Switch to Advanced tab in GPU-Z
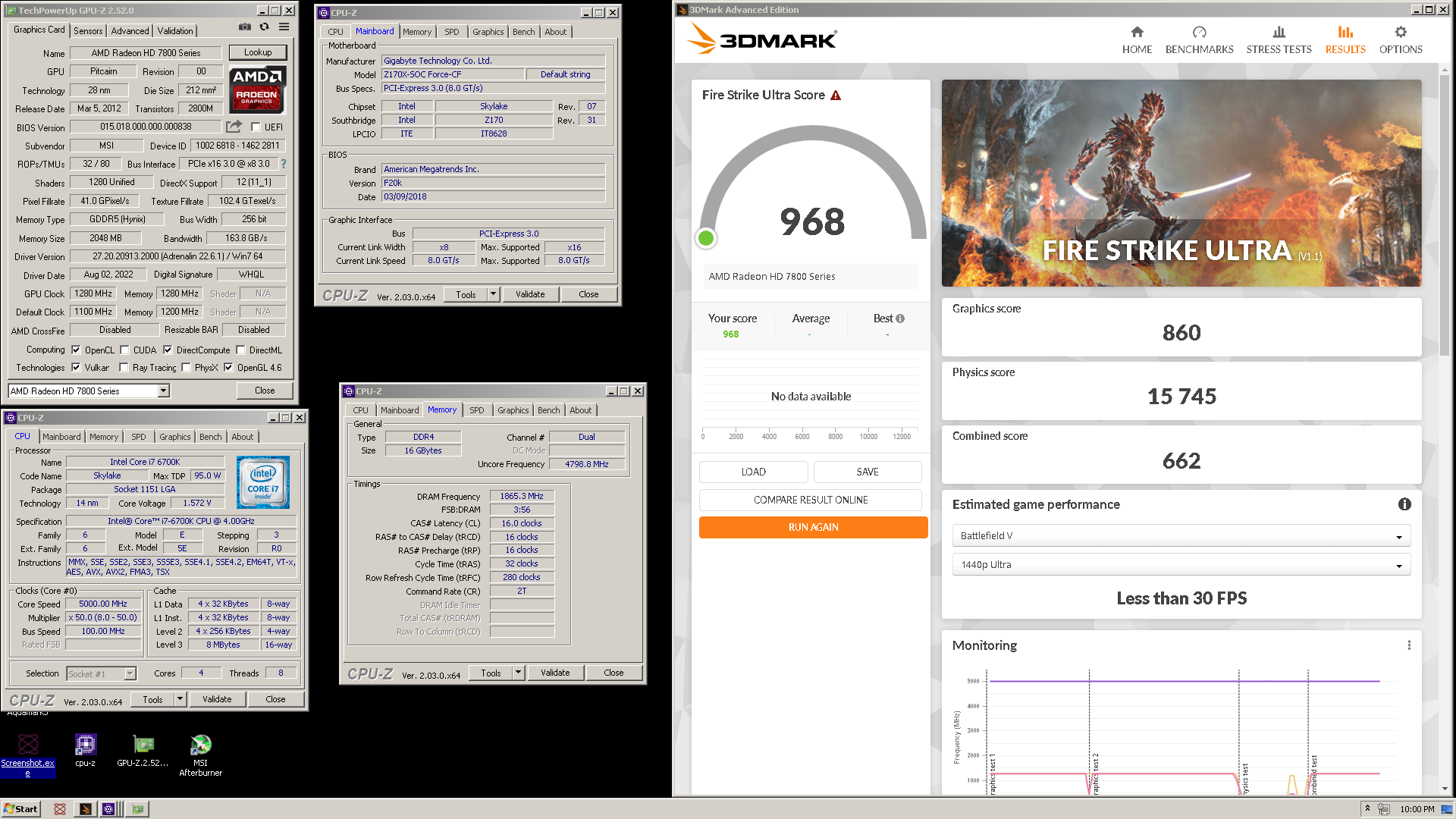The height and width of the screenshot is (819, 1456). pos(130,31)
